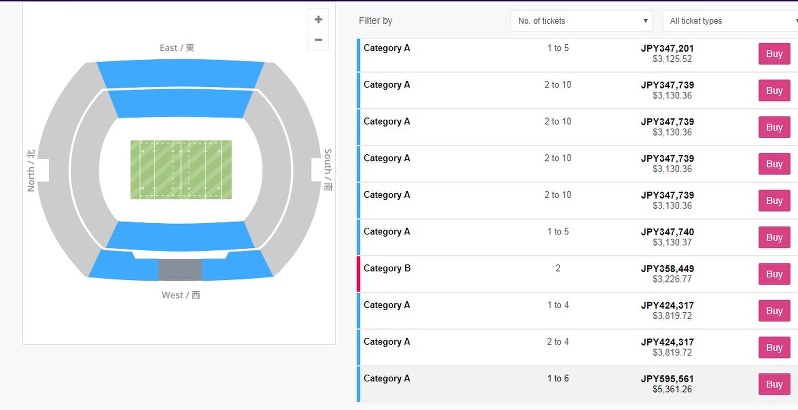
Task: Select the lower West blue section
Action: (180, 236)
